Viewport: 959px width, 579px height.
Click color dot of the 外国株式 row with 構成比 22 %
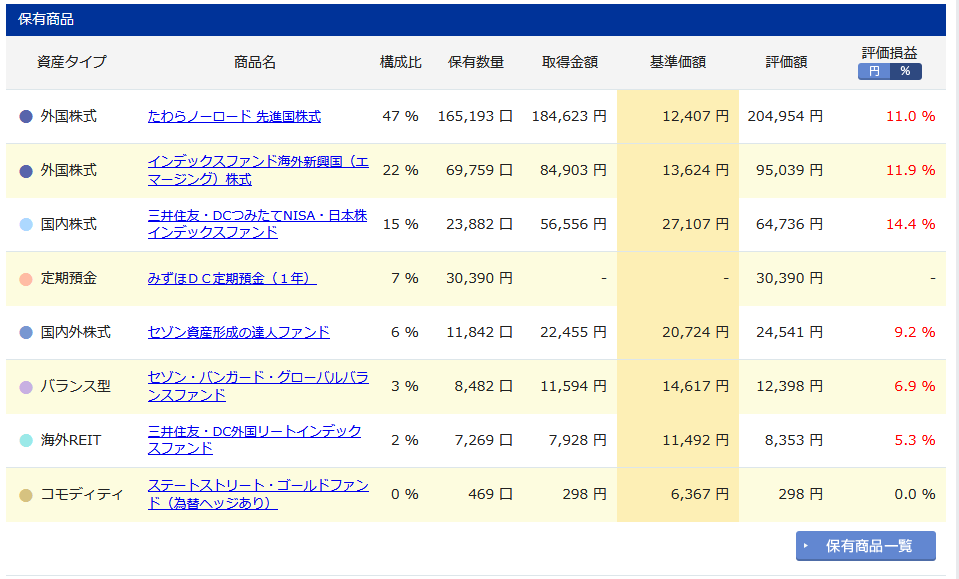26,171
